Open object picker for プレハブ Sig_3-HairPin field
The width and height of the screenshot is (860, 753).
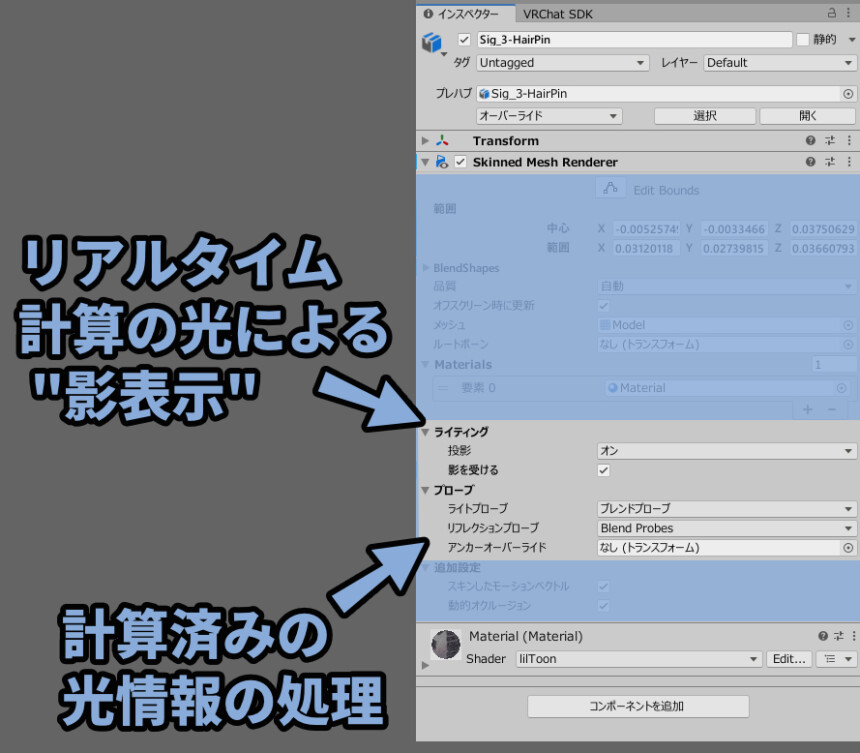click(848, 94)
